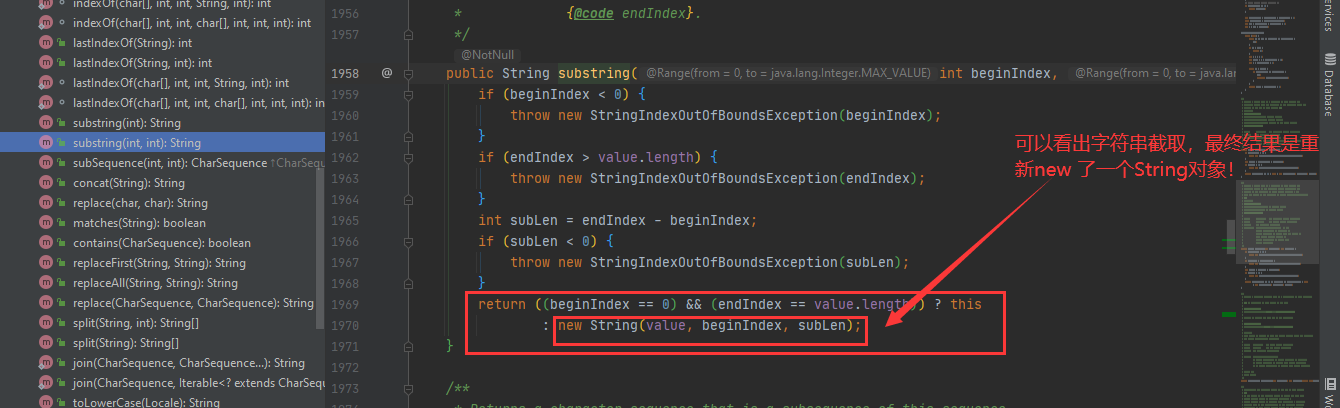Select lastIndexOf(char[], int, int, String, int) entry
The image size is (1340, 408).
point(162,83)
